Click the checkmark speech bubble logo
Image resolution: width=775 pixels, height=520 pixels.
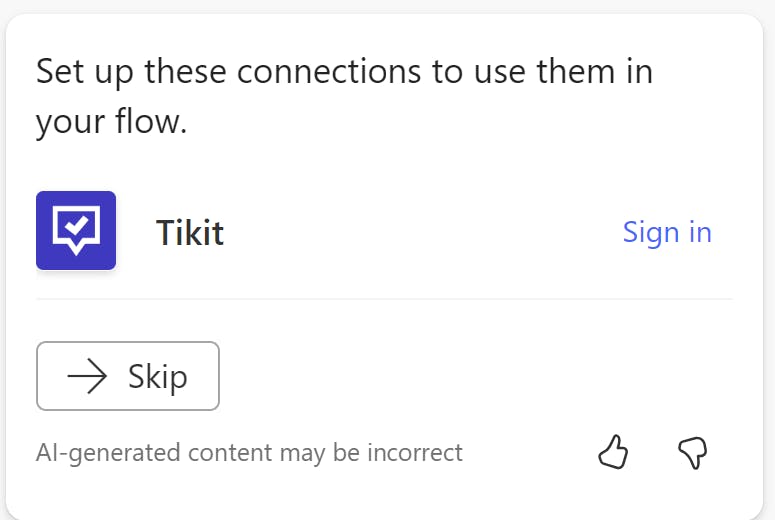click(76, 229)
